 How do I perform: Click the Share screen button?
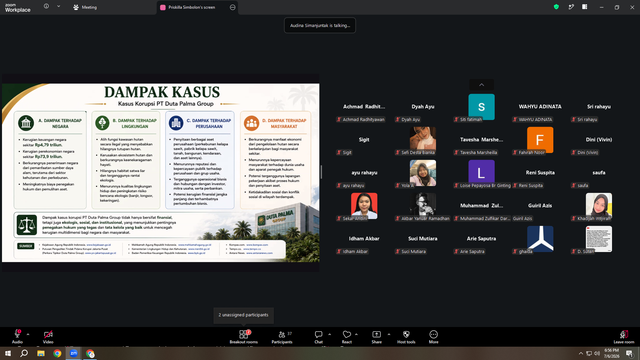(x=376, y=337)
